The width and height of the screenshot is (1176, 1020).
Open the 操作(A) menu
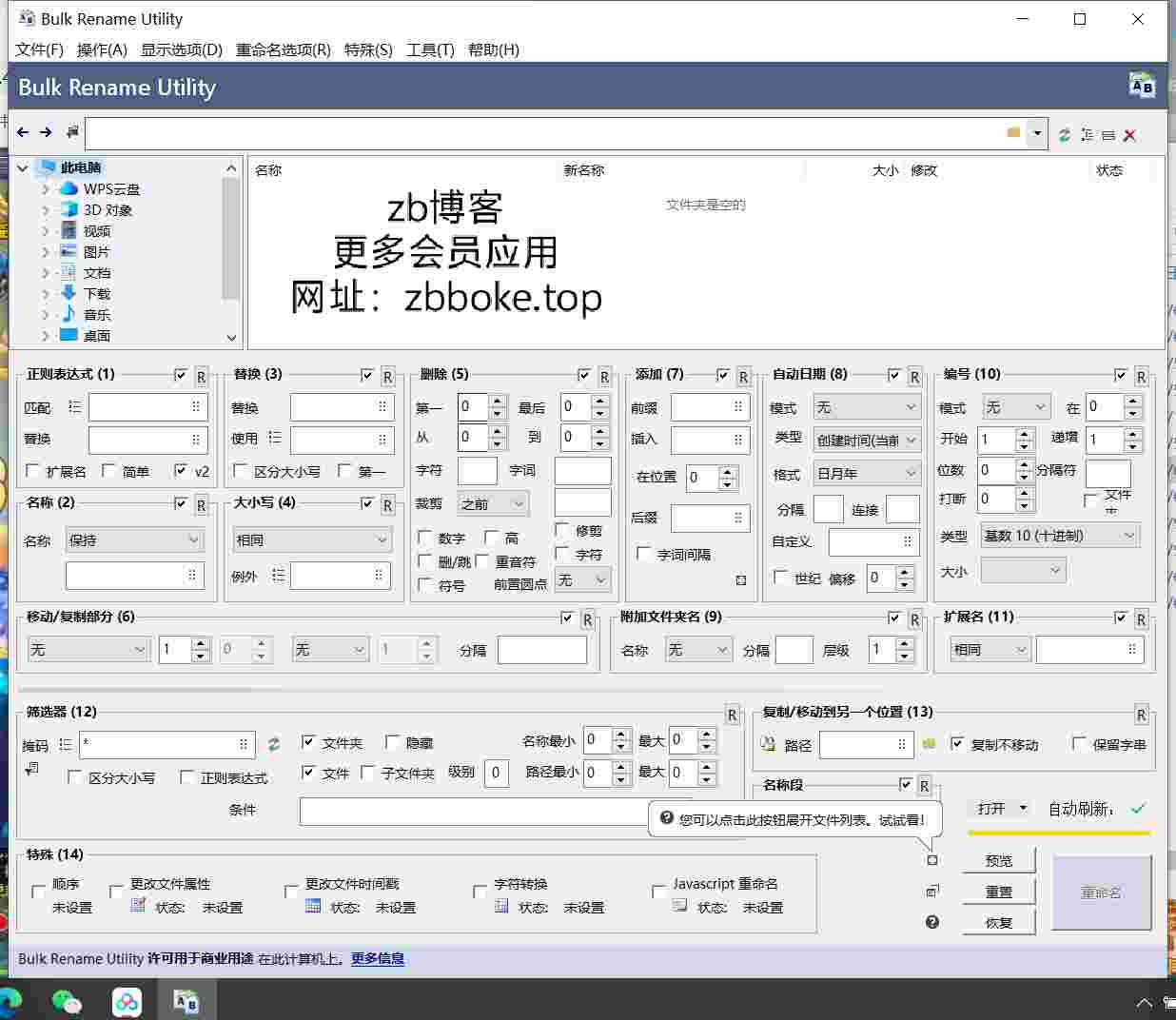click(x=102, y=49)
